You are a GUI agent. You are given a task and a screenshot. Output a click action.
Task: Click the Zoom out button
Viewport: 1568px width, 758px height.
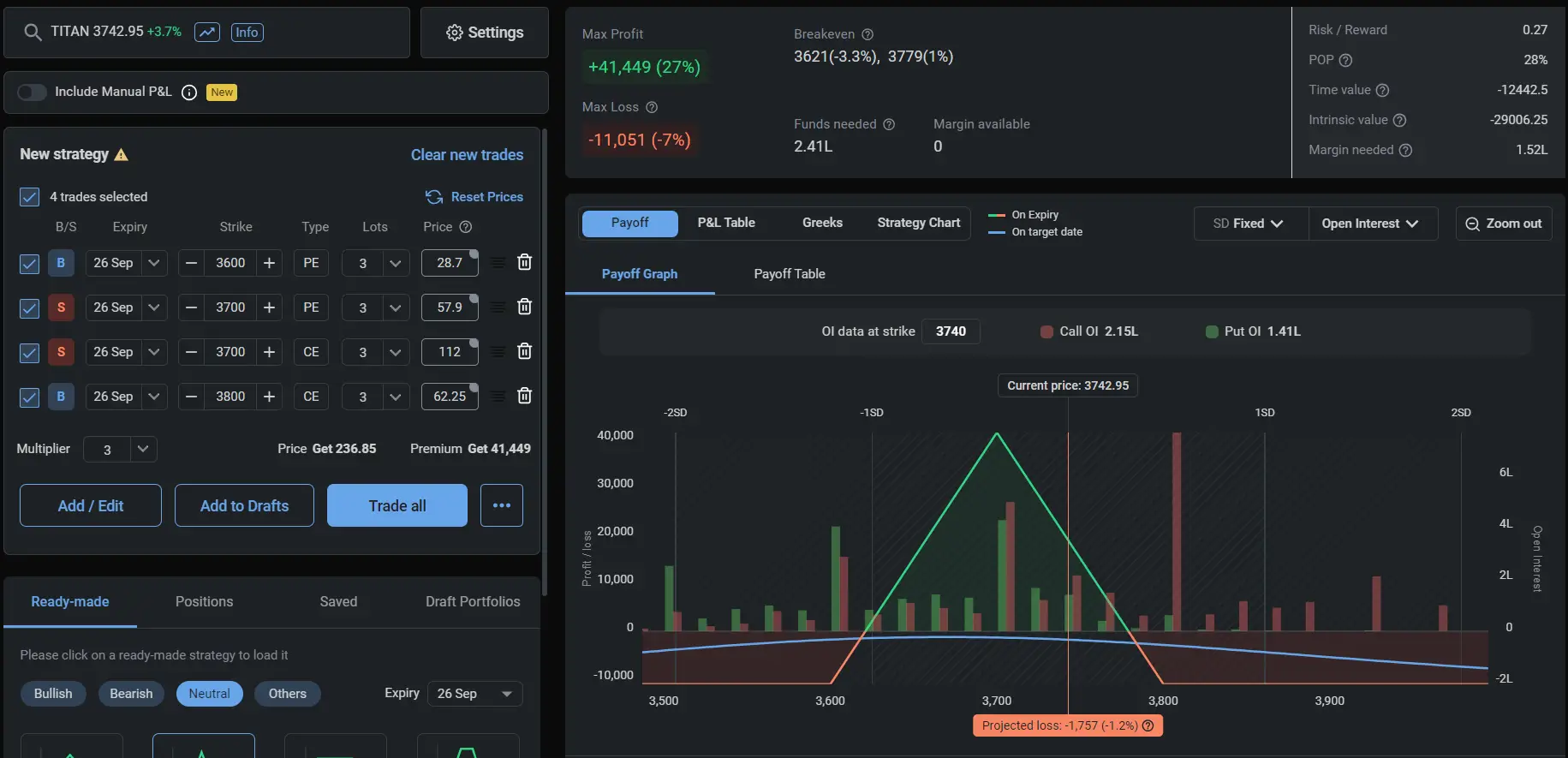[x=1504, y=224]
